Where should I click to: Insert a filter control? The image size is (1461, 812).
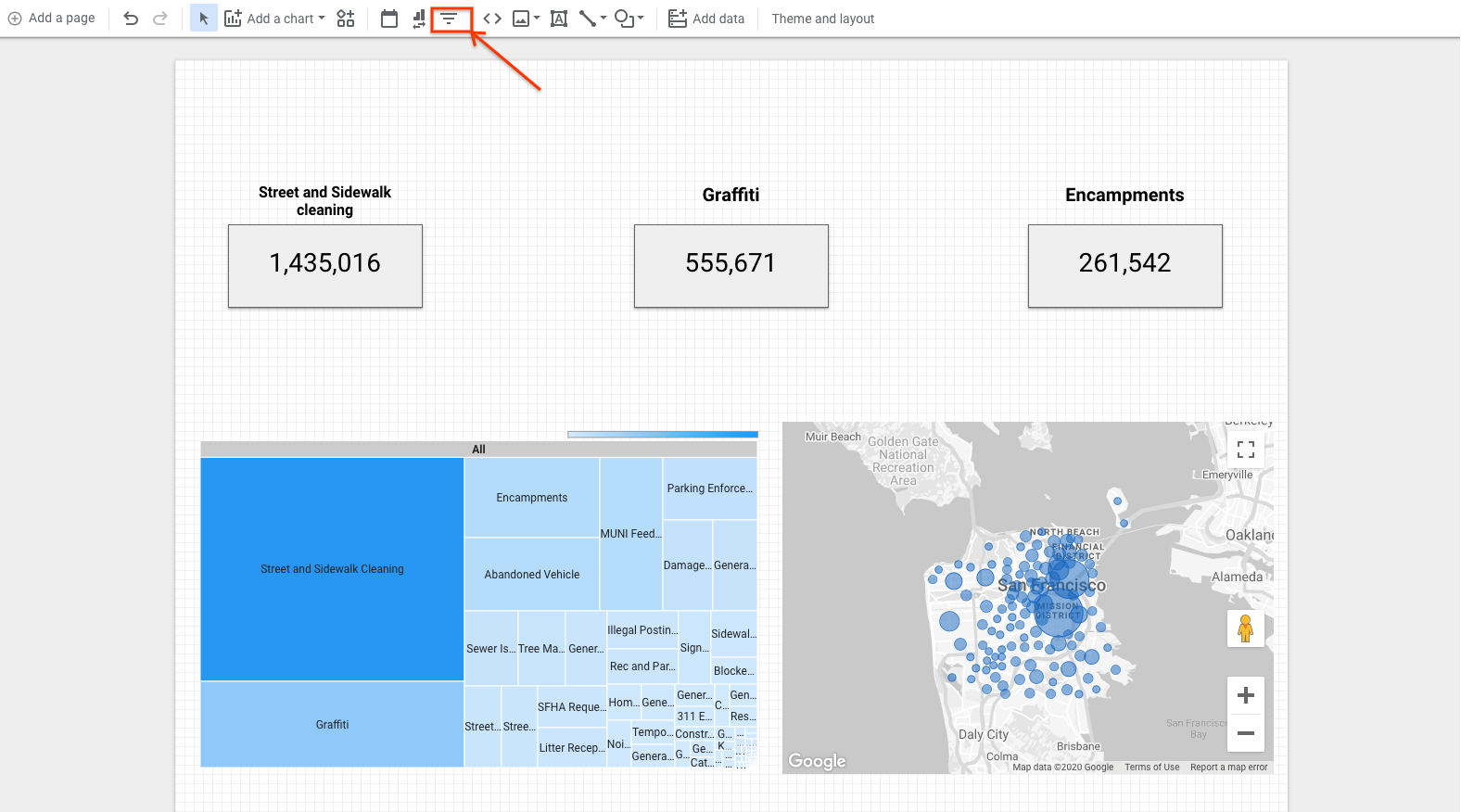point(450,19)
